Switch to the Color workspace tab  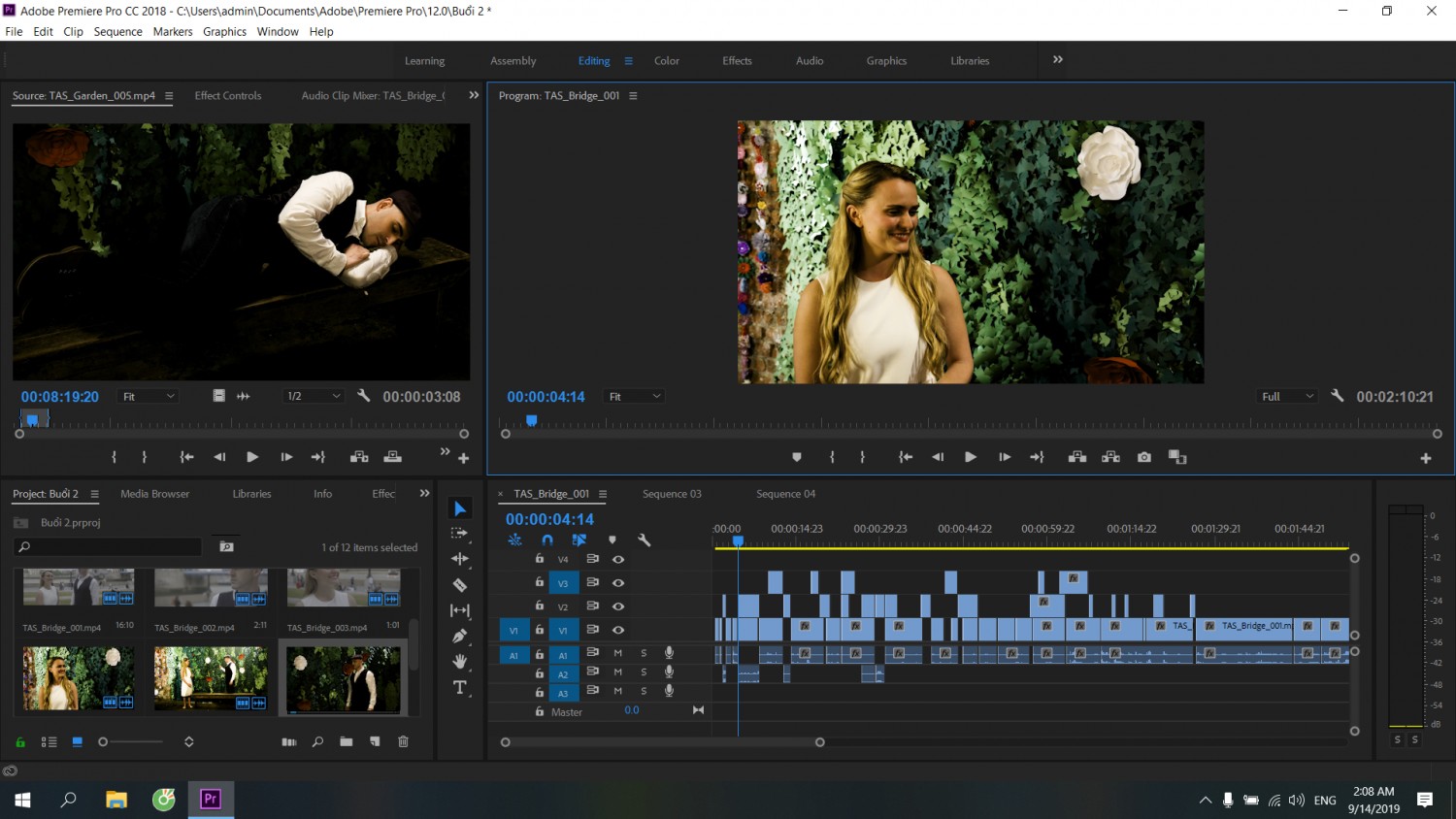pos(667,60)
